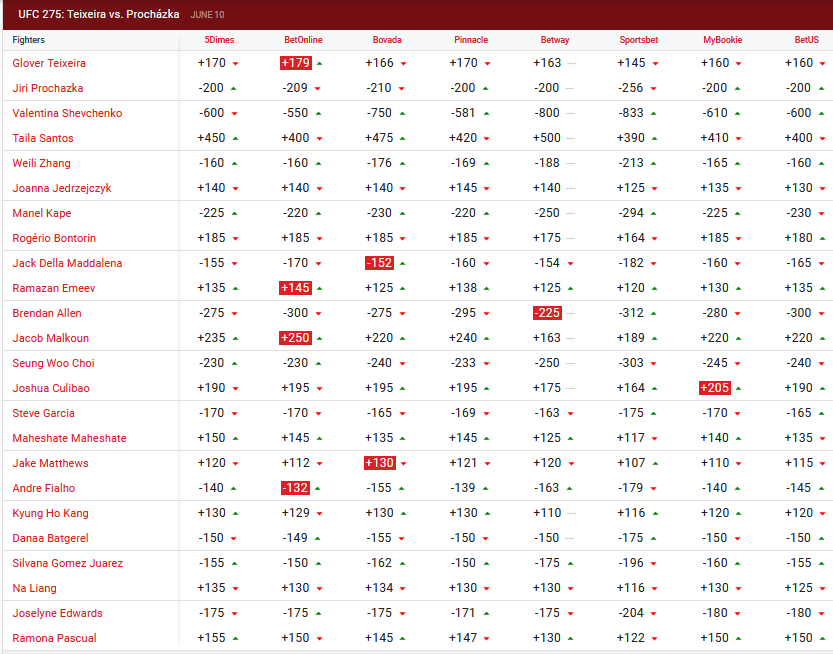The width and height of the screenshot is (833, 654).
Task: Select Sportsbet -256 odds for Jiri Prochazka
Action: (631, 88)
